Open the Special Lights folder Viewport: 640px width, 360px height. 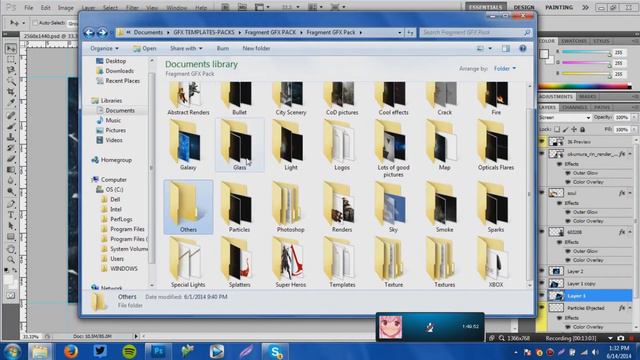pos(188,262)
